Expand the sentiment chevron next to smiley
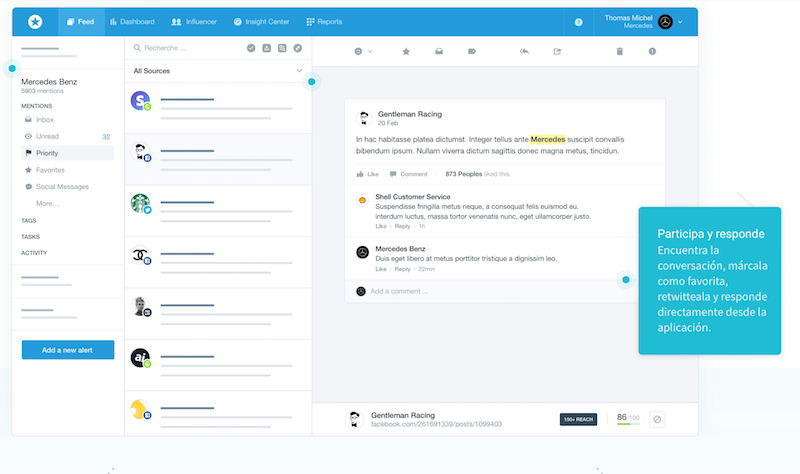Image resolution: width=800 pixels, height=474 pixels. (x=370, y=52)
